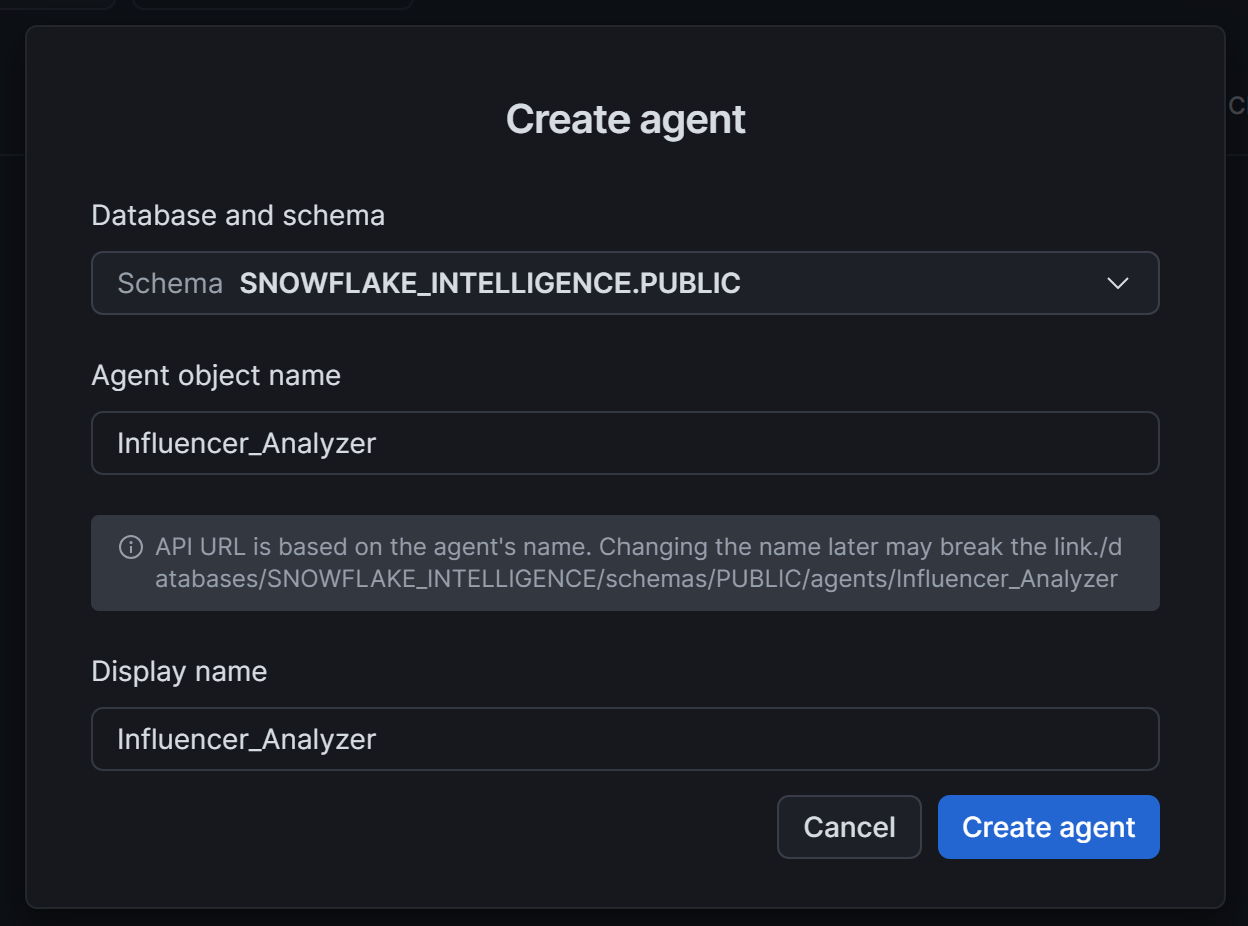Click the 'Display name' label
Image resolution: width=1248 pixels, height=926 pixels.
point(179,671)
